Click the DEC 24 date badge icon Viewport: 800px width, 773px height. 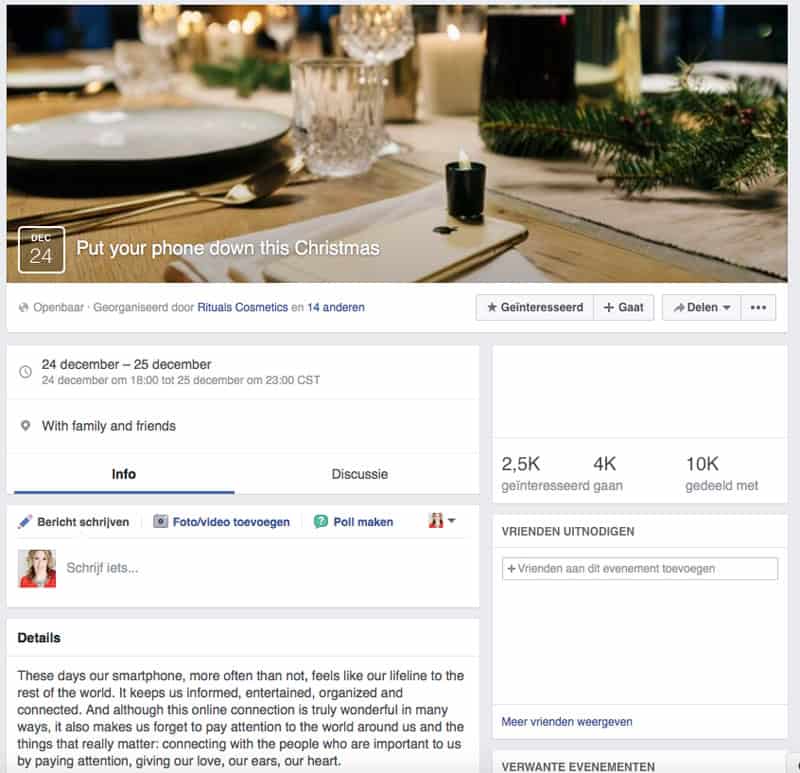click(x=41, y=250)
